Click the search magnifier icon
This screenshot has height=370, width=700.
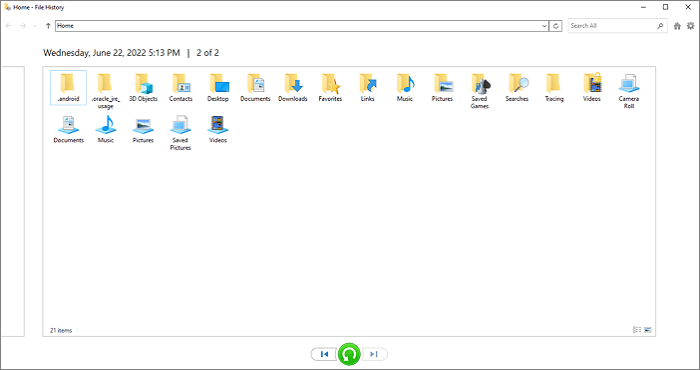(660, 26)
